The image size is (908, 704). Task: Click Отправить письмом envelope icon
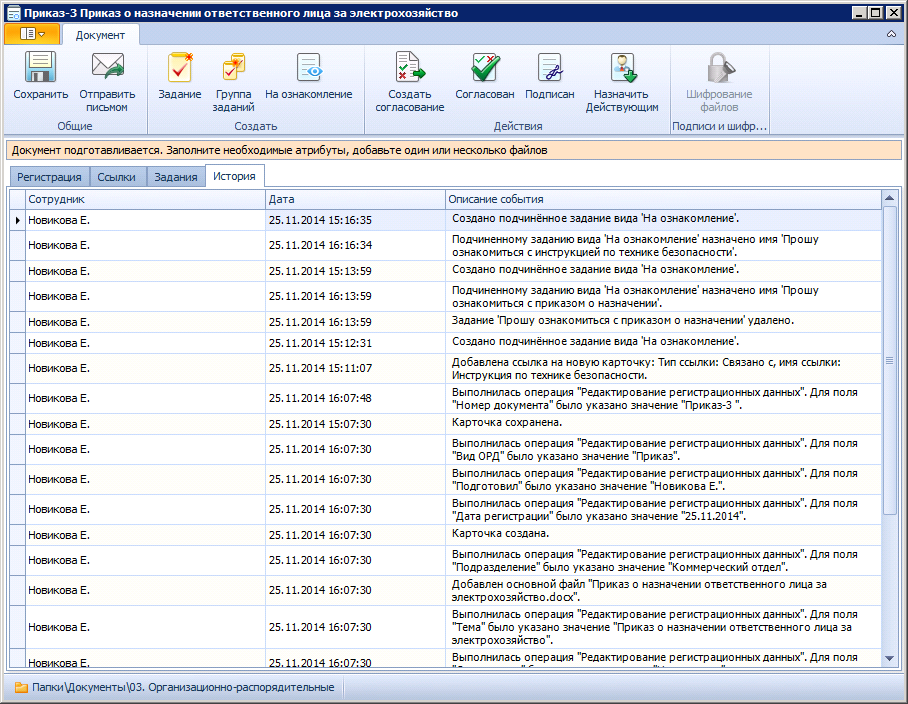[x=106, y=68]
